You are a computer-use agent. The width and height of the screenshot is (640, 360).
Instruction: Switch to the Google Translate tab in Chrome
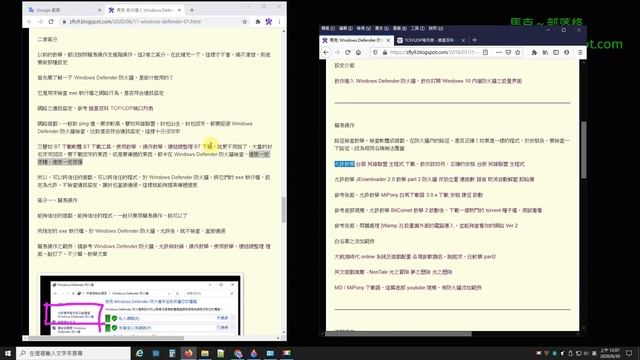pos(64,10)
